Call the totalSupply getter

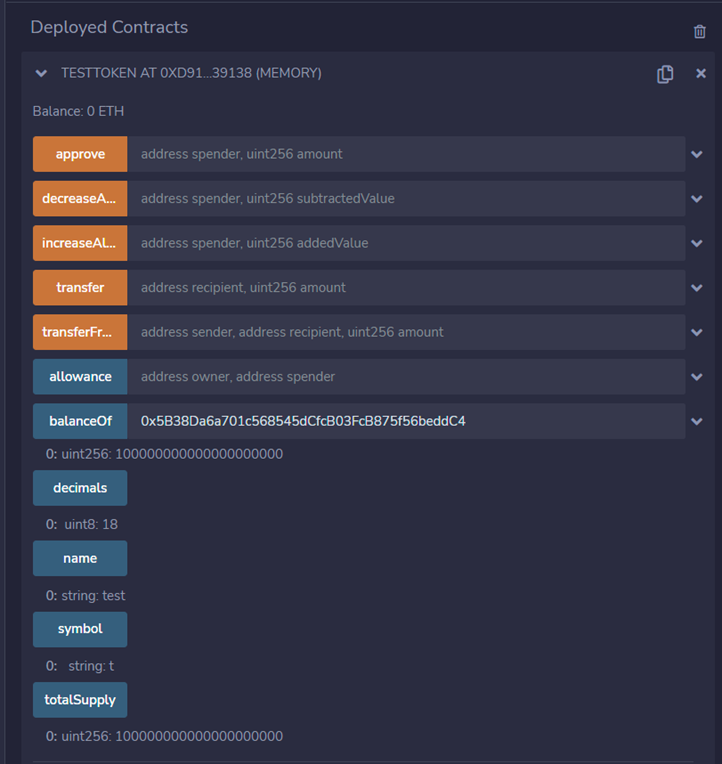(x=80, y=700)
